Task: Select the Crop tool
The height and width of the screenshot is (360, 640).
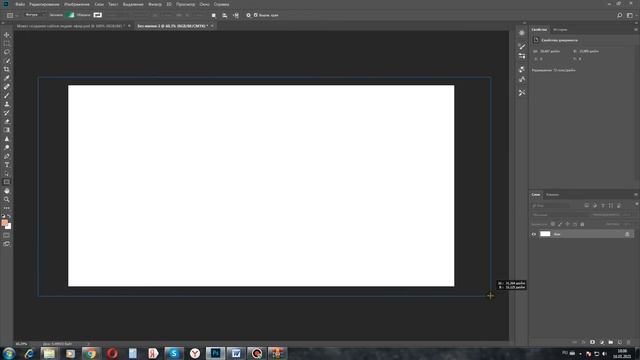Action: pyautogui.click(x=7, y=69)
